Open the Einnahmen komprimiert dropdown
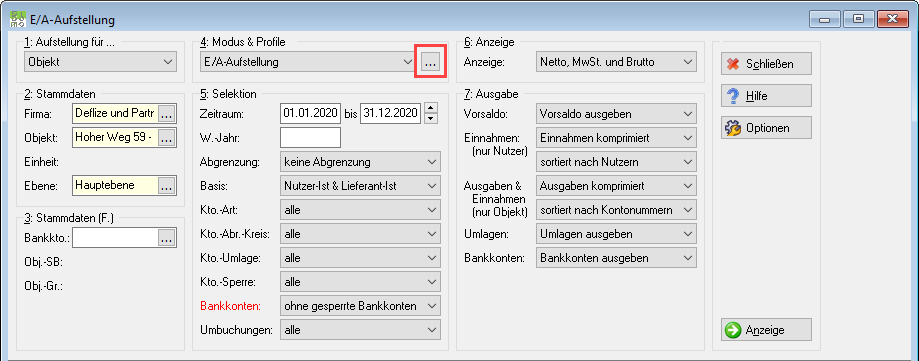Image resolution: width=919 pixels, height=361 pixels. (x=616, y=138)
